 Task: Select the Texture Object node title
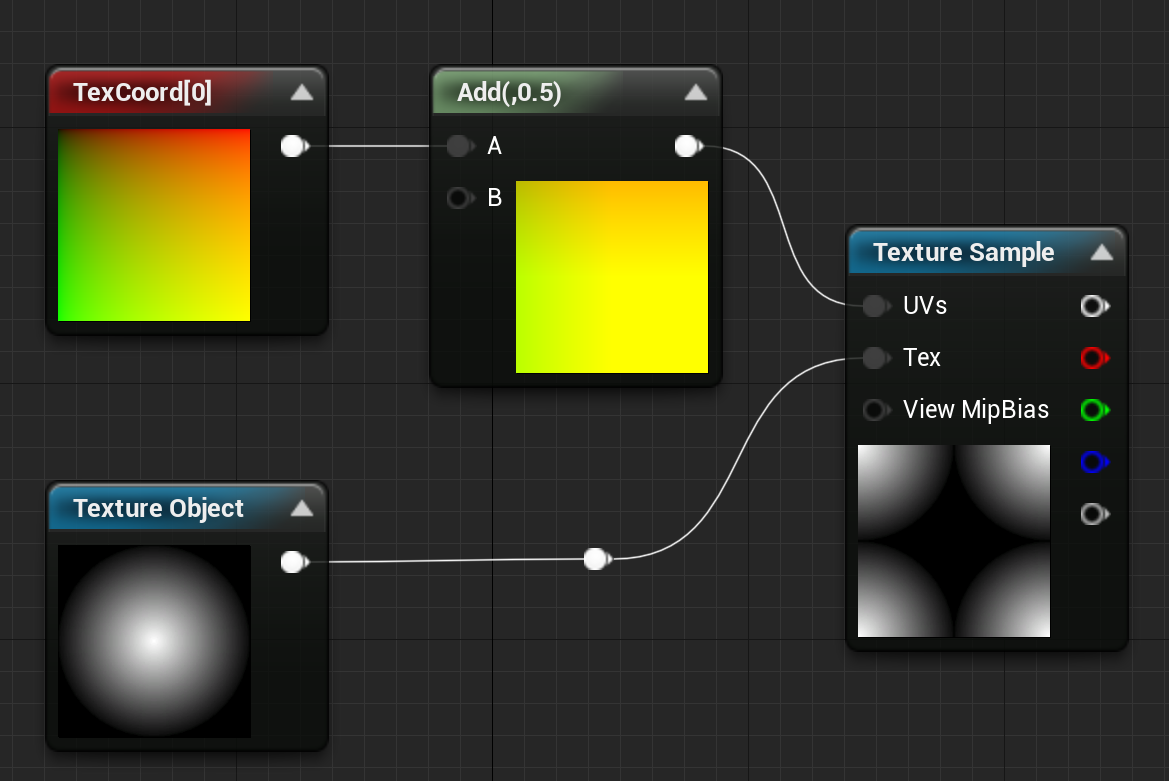(158, 508)
